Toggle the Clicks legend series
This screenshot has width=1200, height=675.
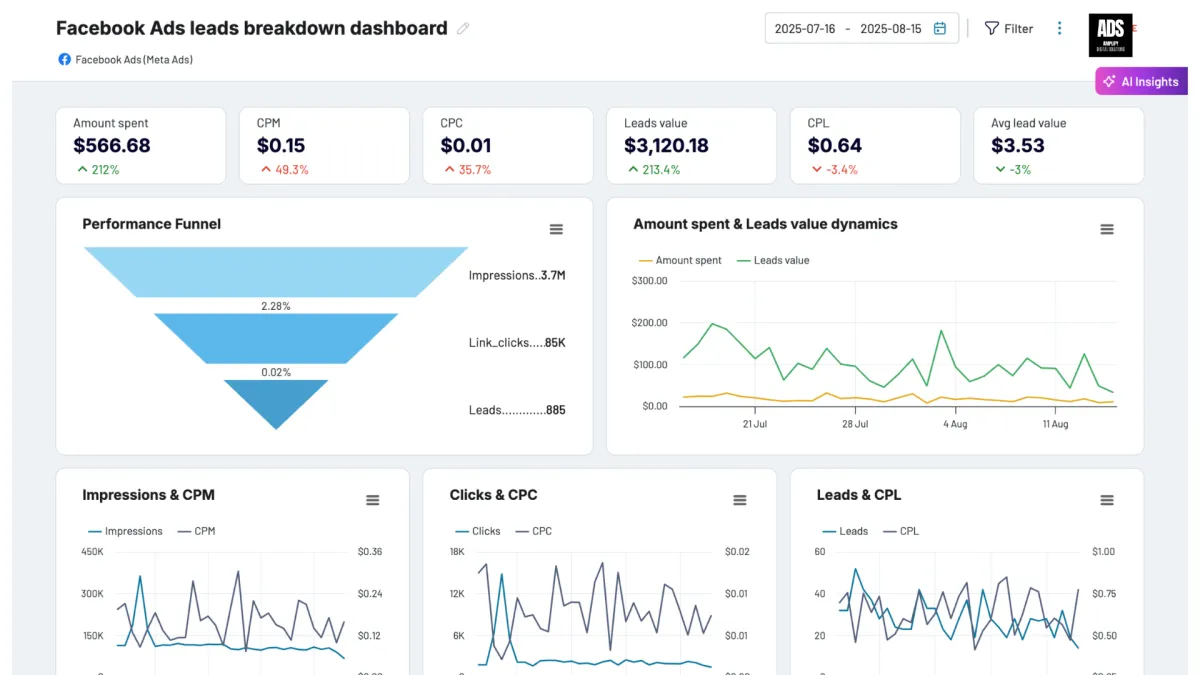478,531
